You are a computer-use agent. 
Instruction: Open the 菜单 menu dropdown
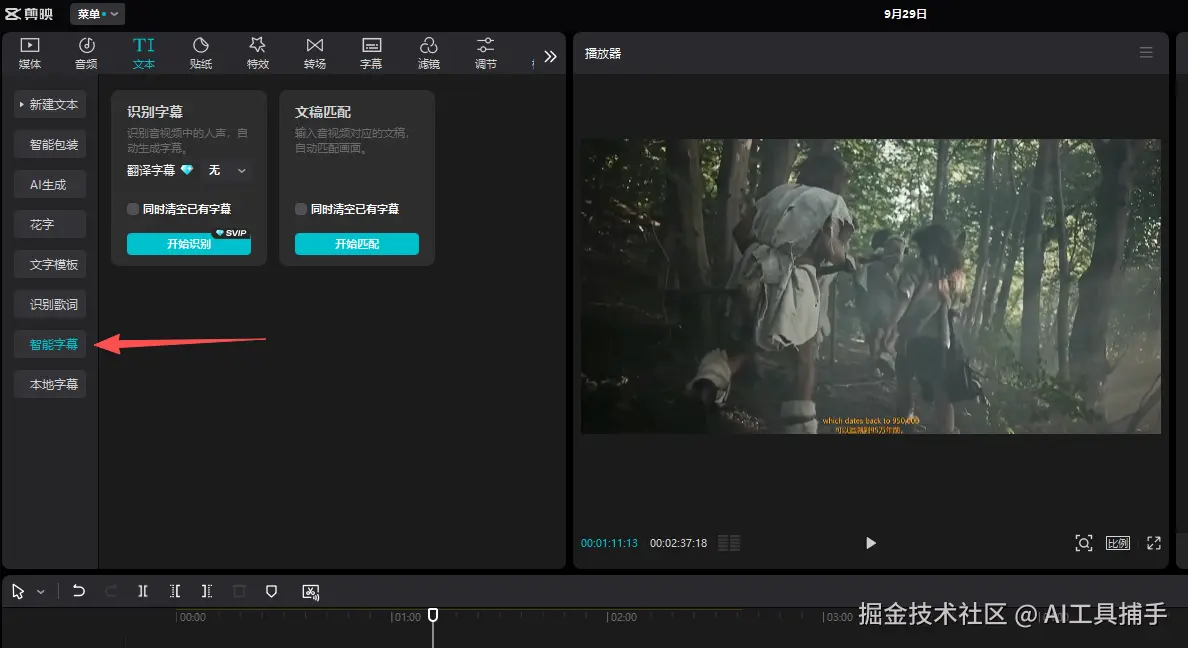tap(98, 14)
